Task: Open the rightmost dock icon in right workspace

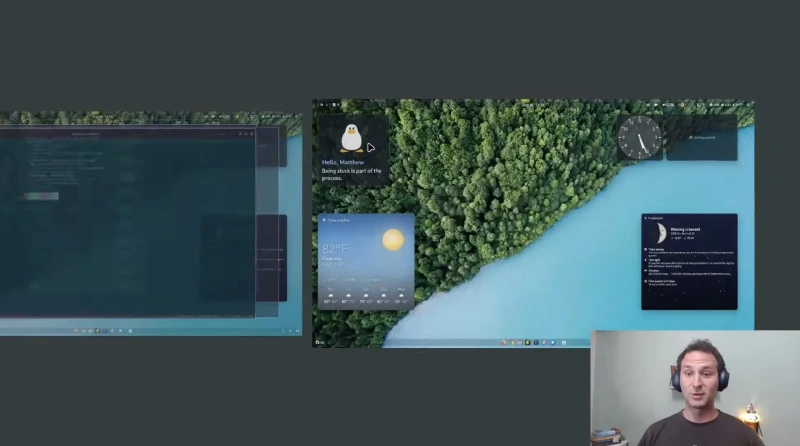Action: [x=564, y=342]
